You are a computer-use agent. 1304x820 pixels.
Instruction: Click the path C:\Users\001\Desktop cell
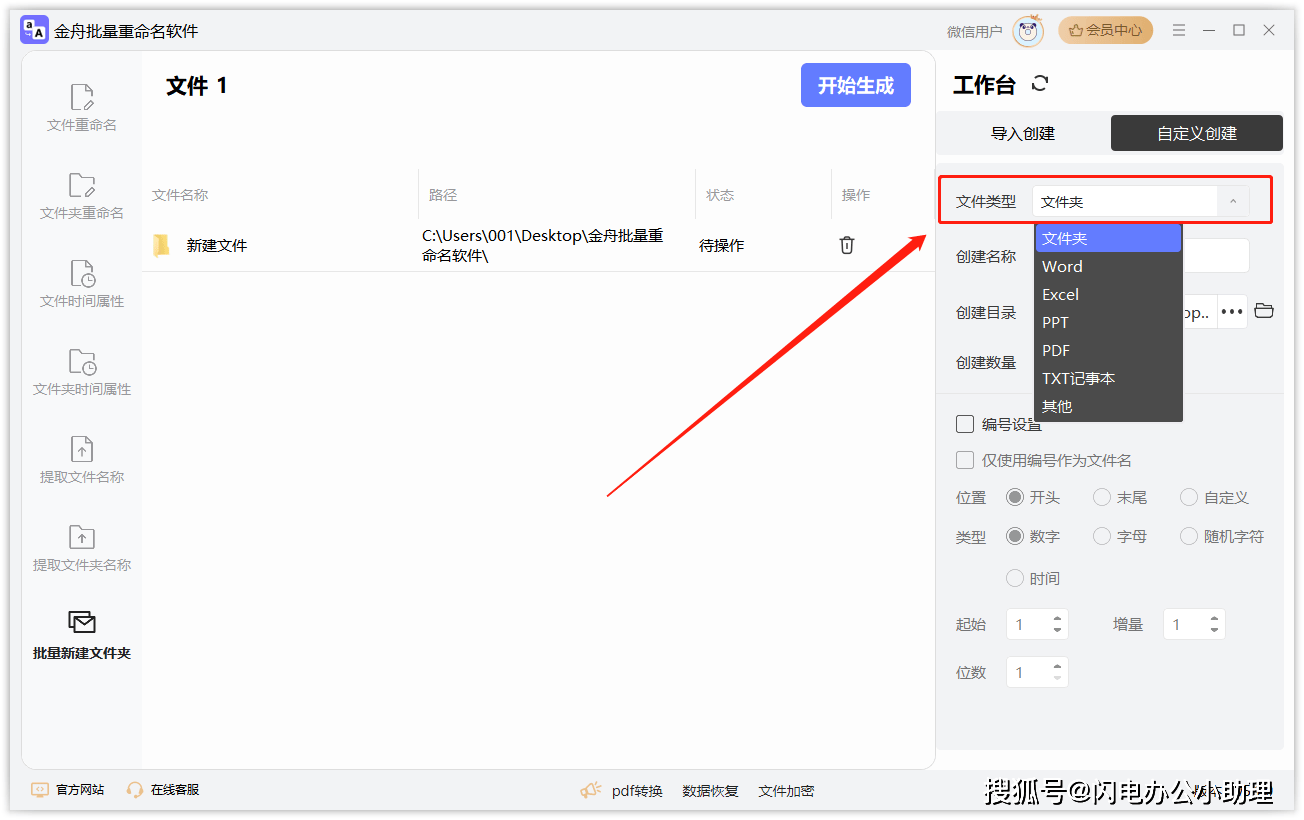(543, 246)
